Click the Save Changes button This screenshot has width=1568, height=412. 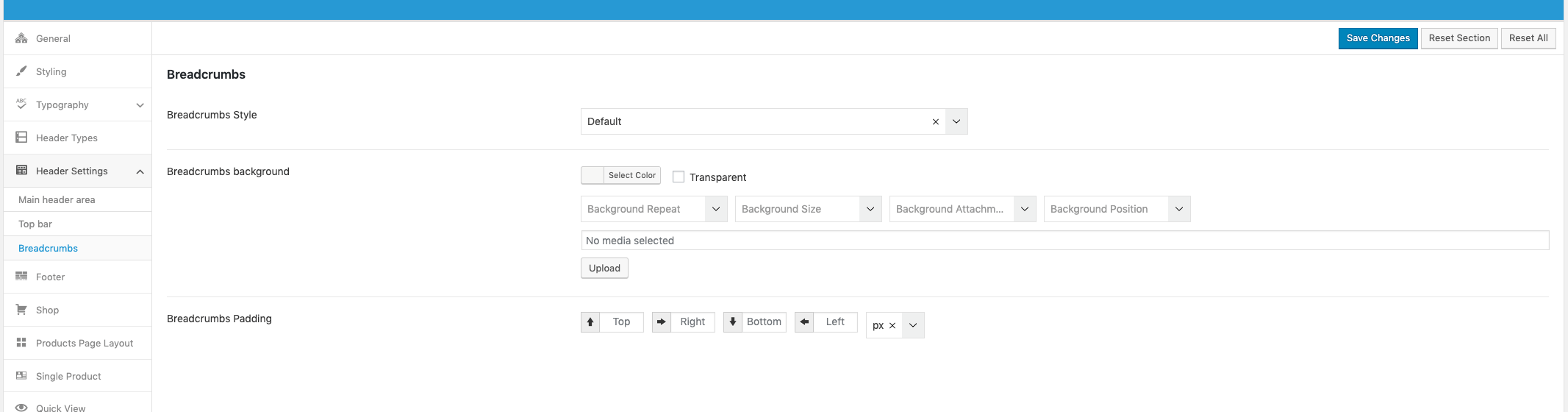click(x=1378, y=38)
